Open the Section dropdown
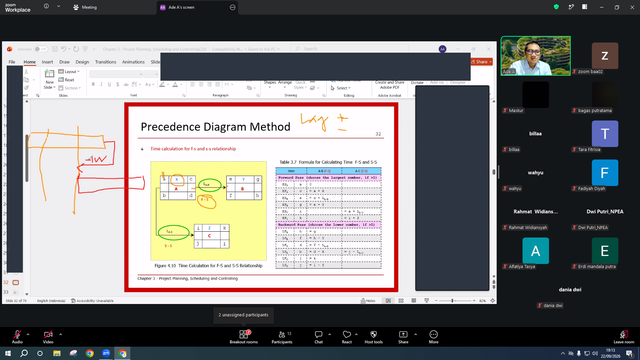This screenshot has height=360, width=640. [x=70, y=88]
